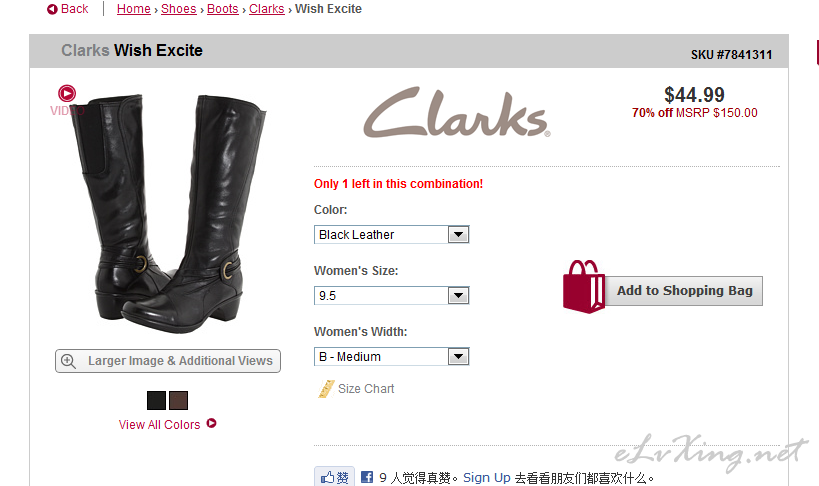The image size is (819, 486).
Task: Expand the Women's Size dropdown
Action: 391,296
